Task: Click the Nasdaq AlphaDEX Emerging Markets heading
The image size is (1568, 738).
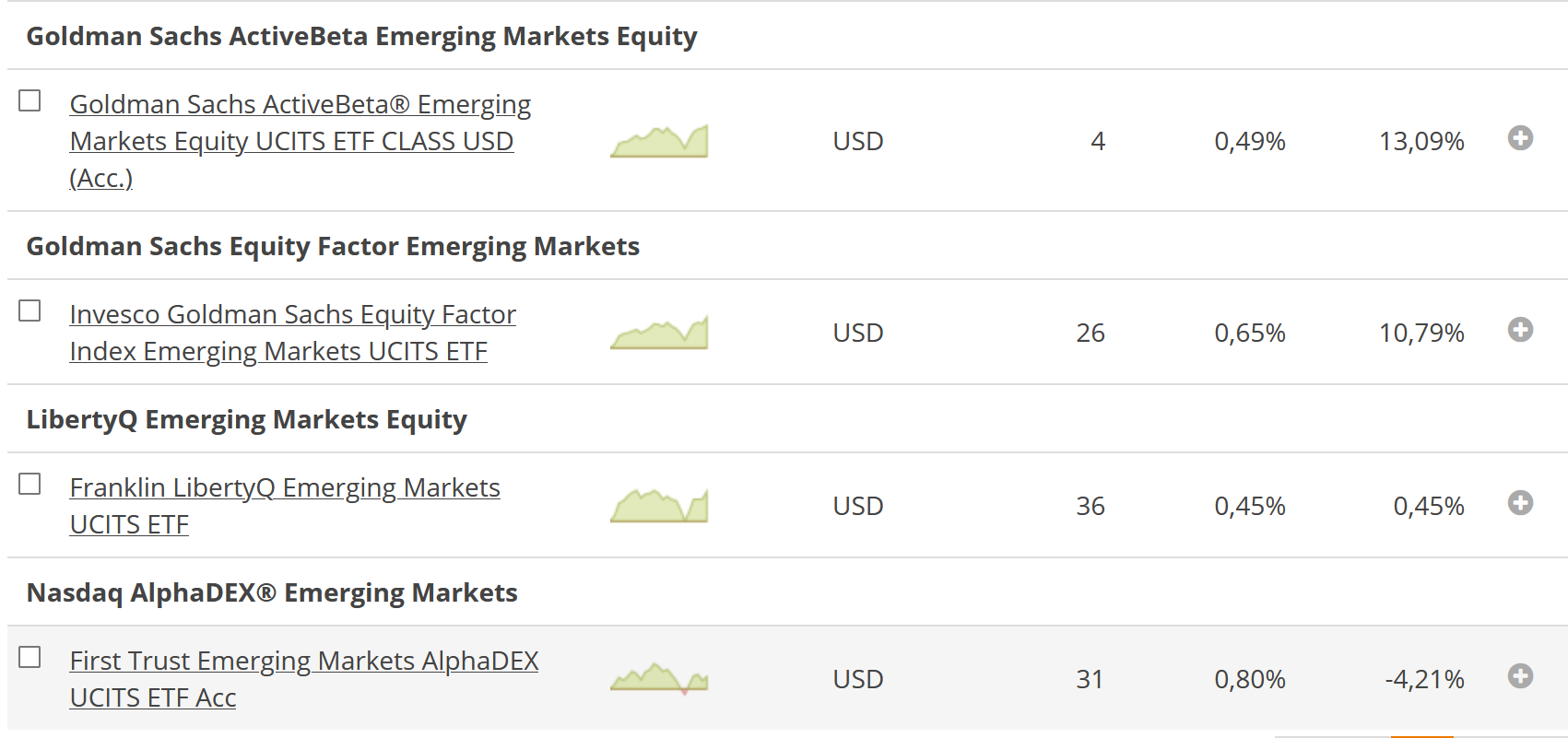Action: click(x=272, y=592)
